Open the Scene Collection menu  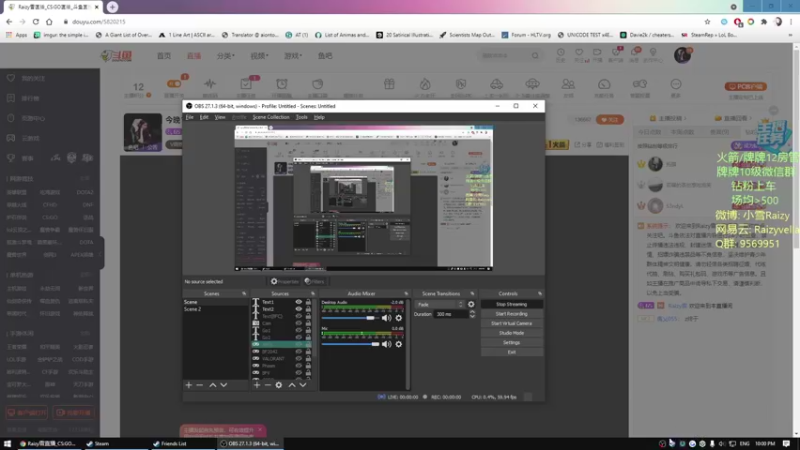(x=271, y=117)
